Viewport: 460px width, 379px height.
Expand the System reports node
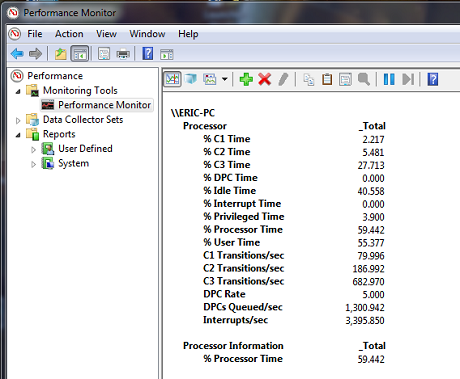pos(33,164)
